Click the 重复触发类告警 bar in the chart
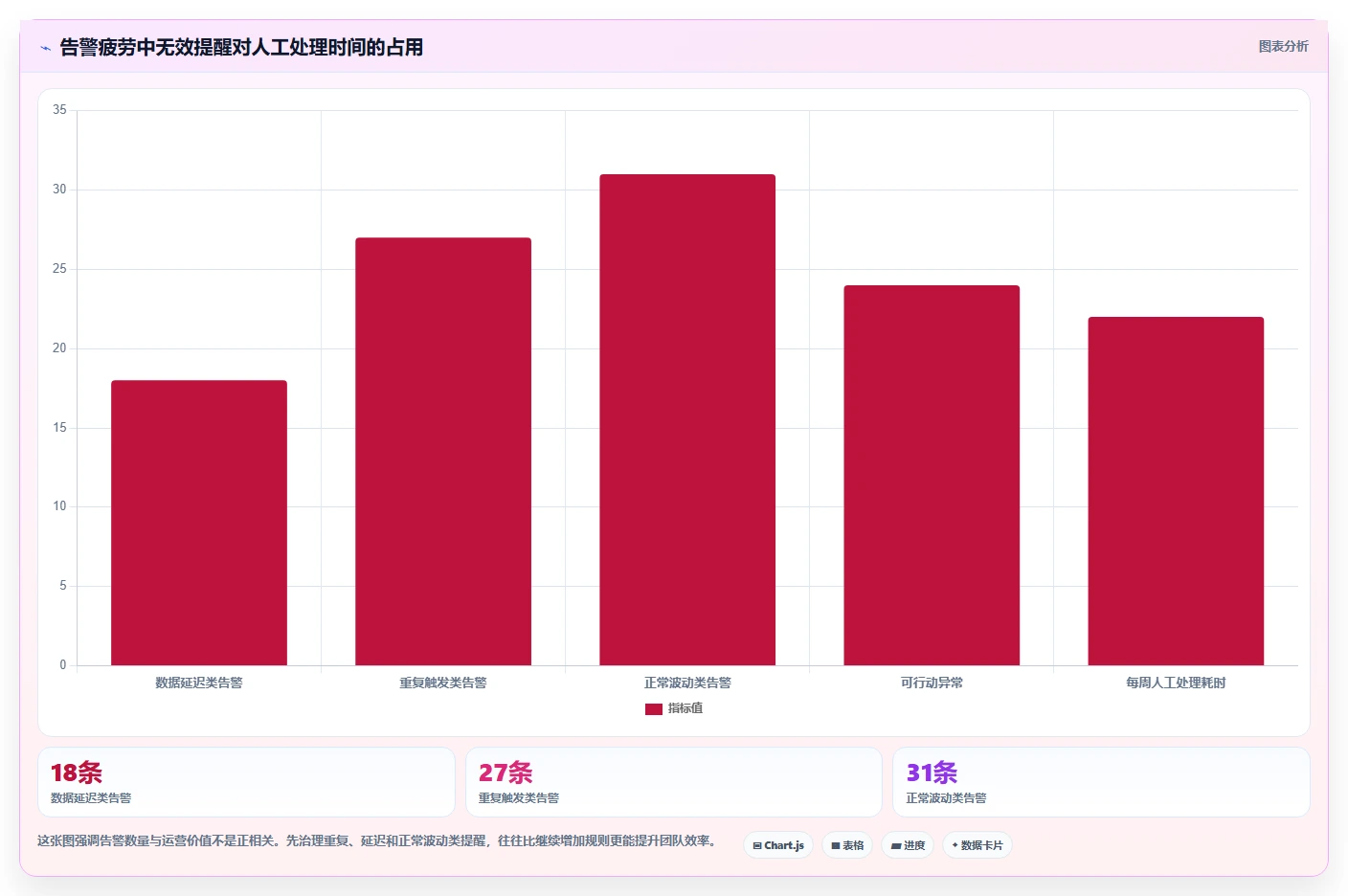 pos(443,452)
